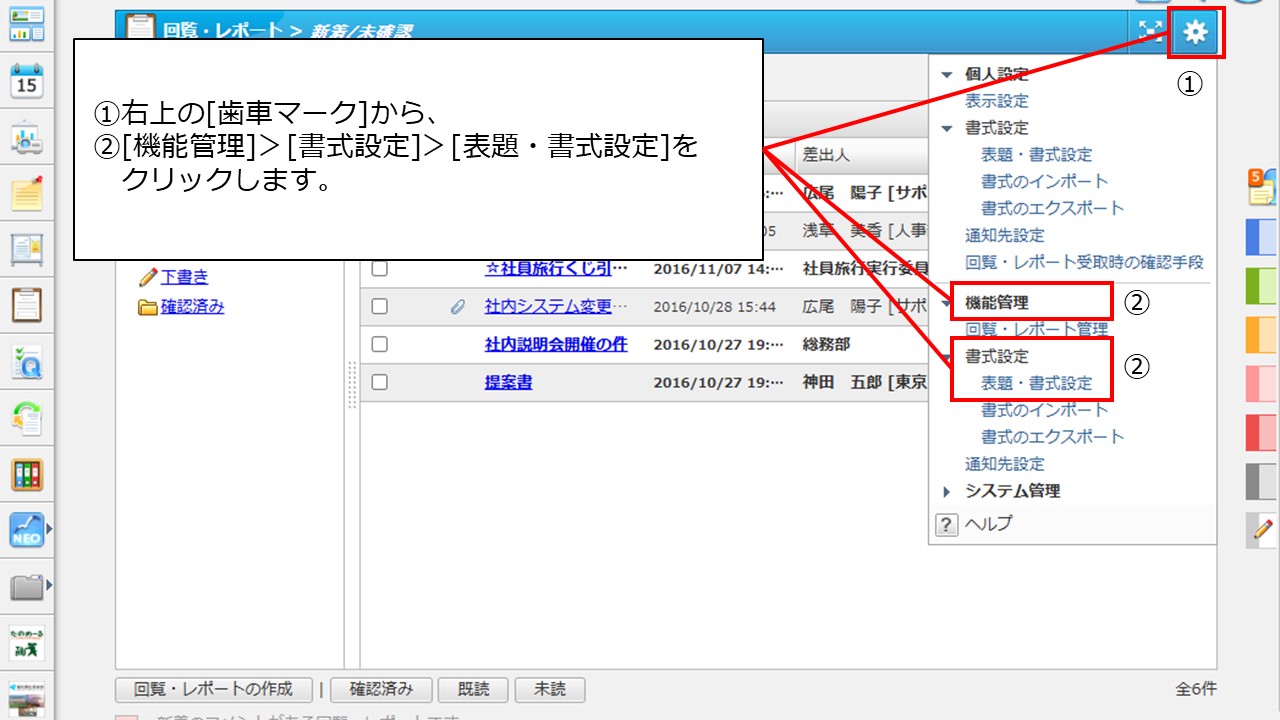Pick the red sticky note color
This screenshot has height=720, width=1280.
1262,433
